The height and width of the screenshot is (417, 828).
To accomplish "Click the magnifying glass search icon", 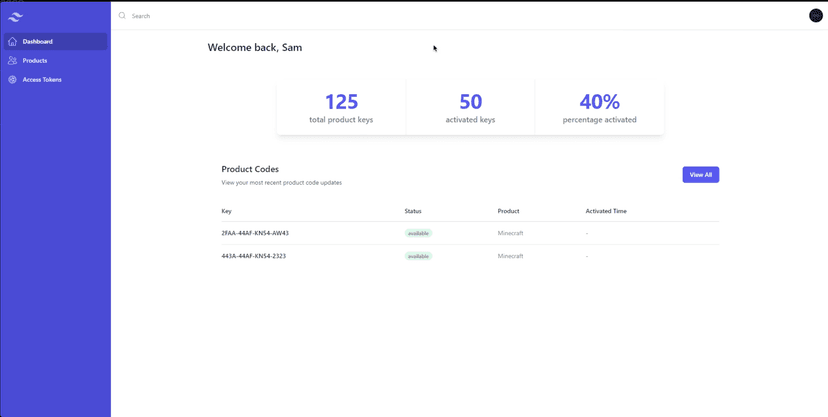I will click(x=122, y=16).
